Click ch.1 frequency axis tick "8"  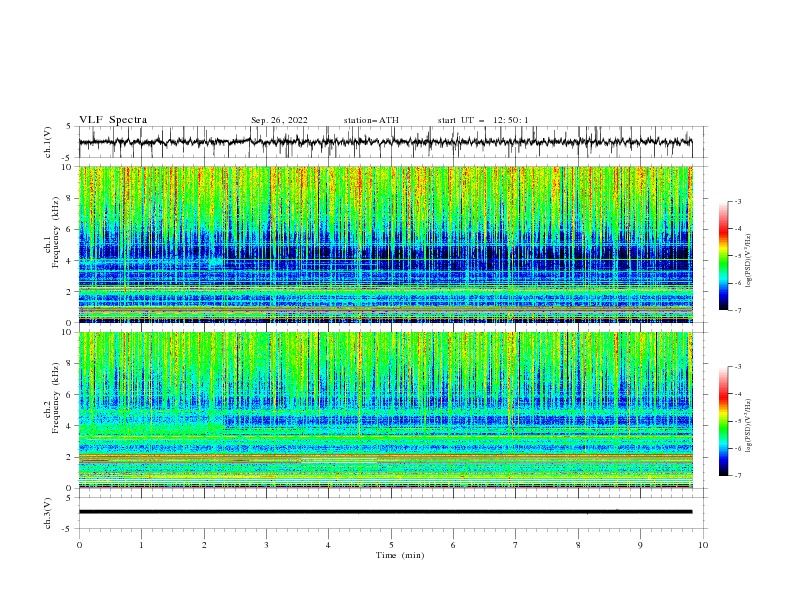(x=70, y=198)
